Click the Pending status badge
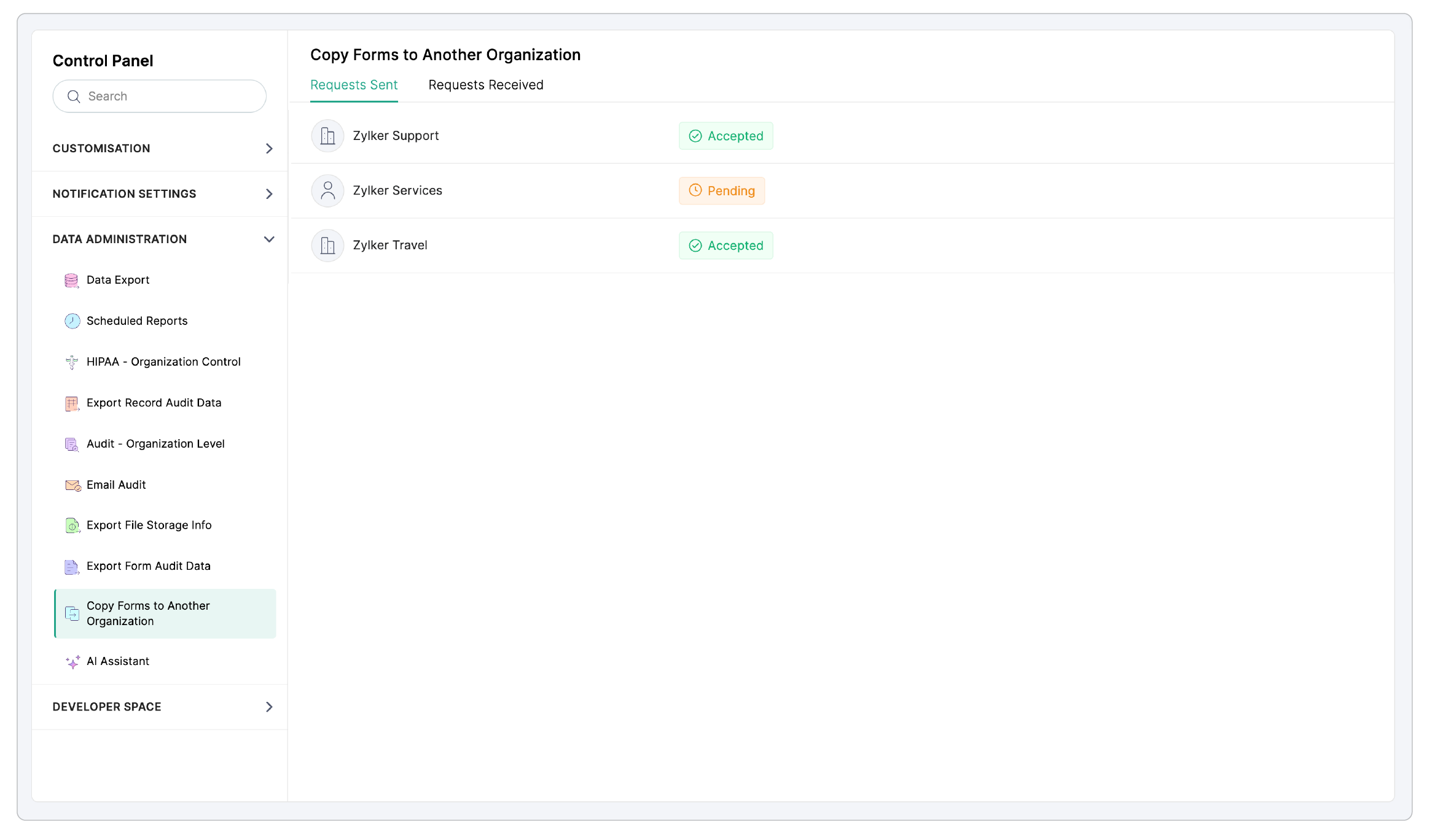Image resolution: width=1432 pixels, height=840 pixels. pyautogui.click(x=721, y=191)
